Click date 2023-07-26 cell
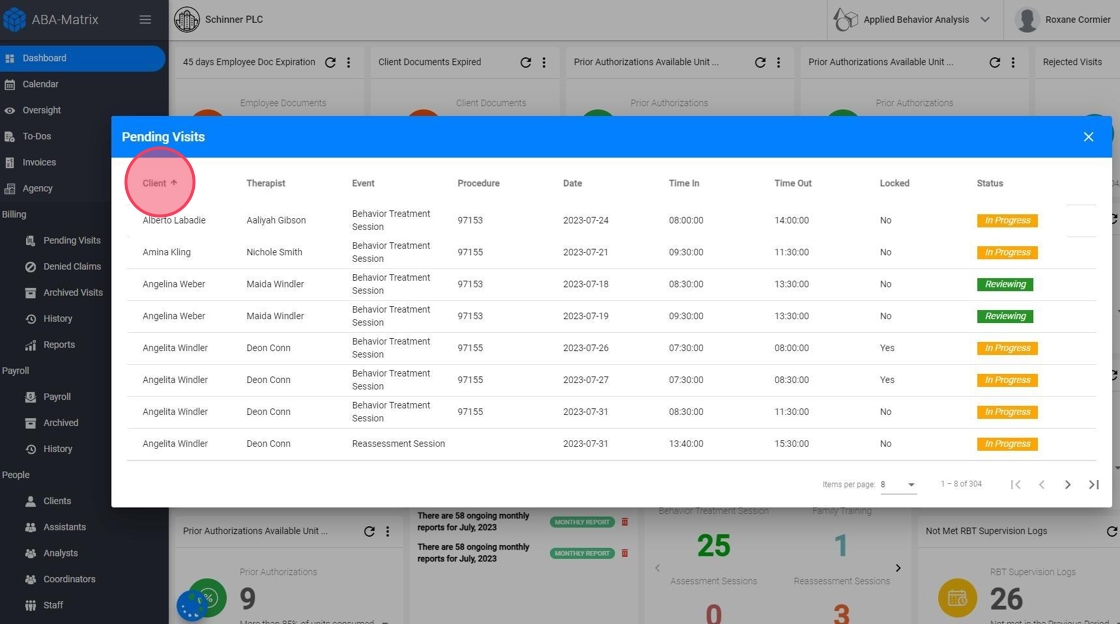 (585, 348)
